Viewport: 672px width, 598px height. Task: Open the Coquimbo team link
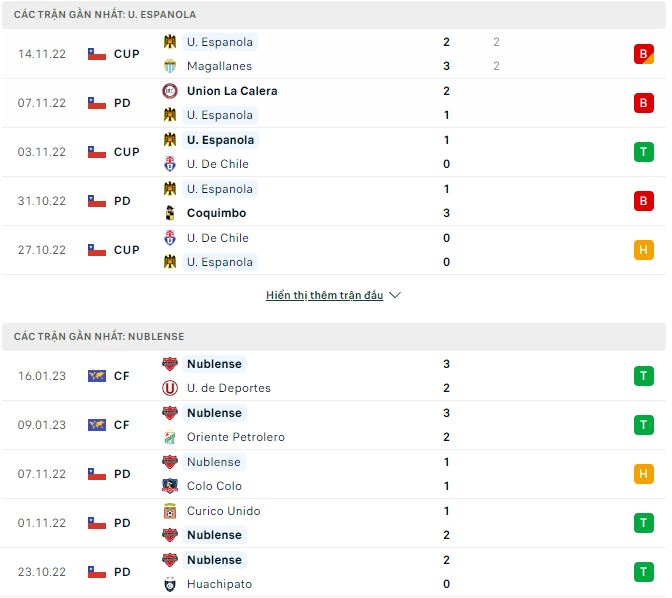pos(216,213)
